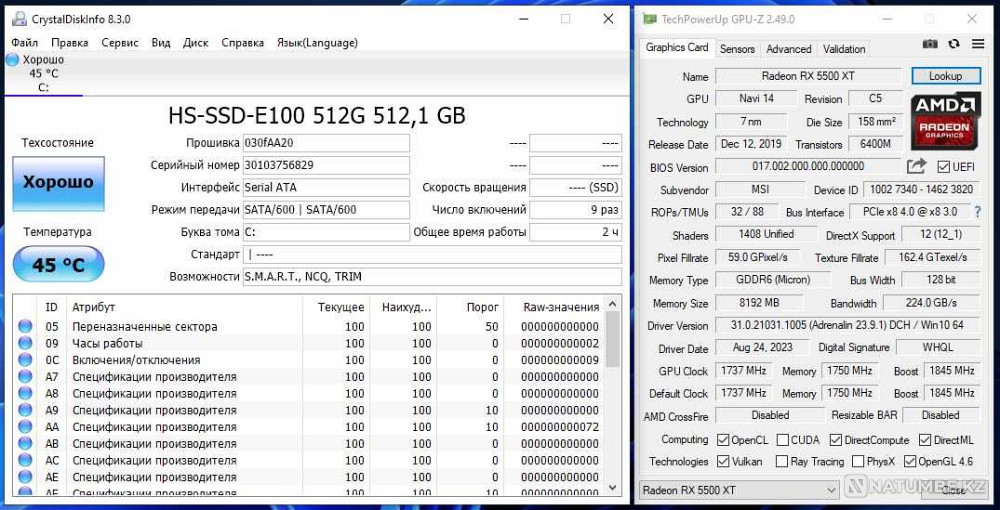Toggle the OpenGL 4.6 checkbox
The height and width of the screenshot is (510, 1000).
click(910, 461)
